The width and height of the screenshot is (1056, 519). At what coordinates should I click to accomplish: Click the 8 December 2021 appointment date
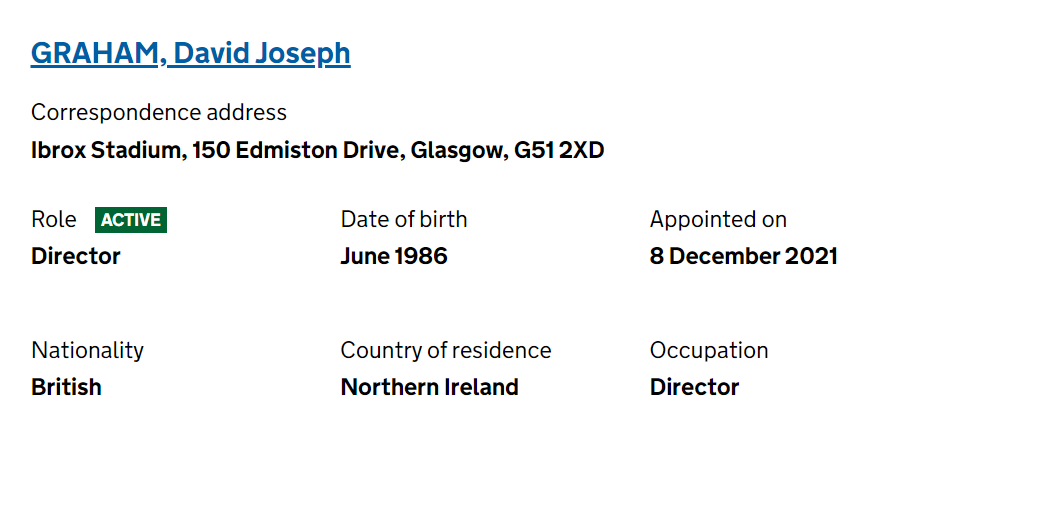point(744,256)
